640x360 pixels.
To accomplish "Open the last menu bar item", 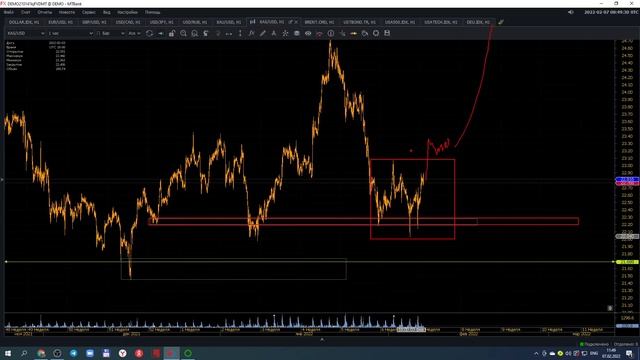I will coord(152,12).
